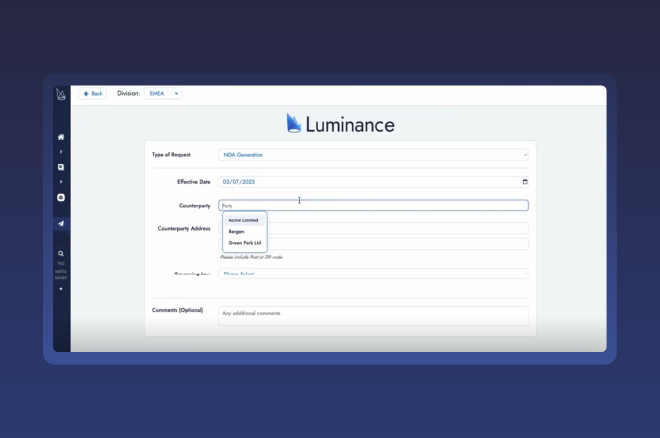Open the Type of Request dropdown
Viewport: 660px width, 438px height.
click(x=373, y=155)
